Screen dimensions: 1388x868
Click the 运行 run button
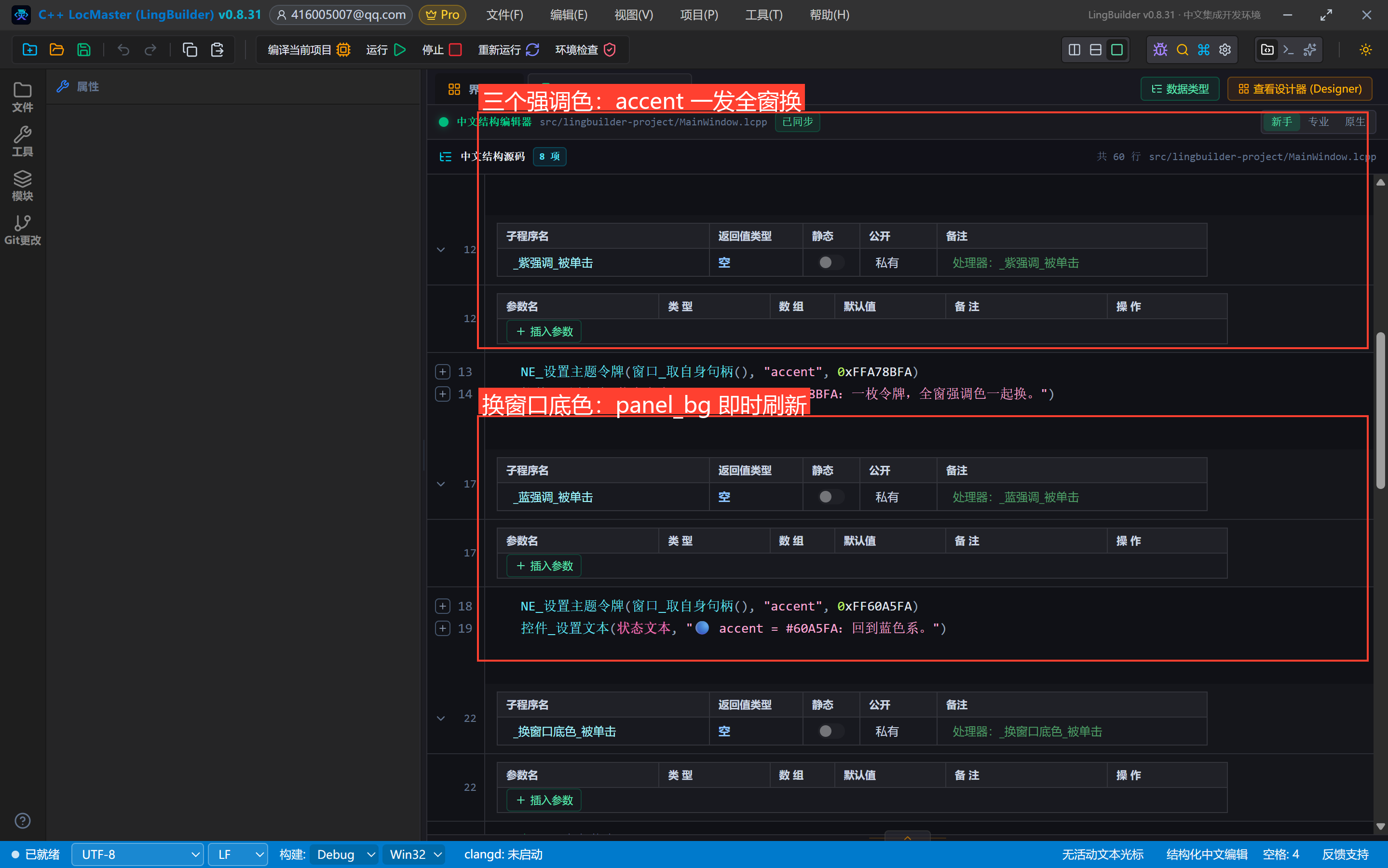pyautogui.click(x=386, y=50)
